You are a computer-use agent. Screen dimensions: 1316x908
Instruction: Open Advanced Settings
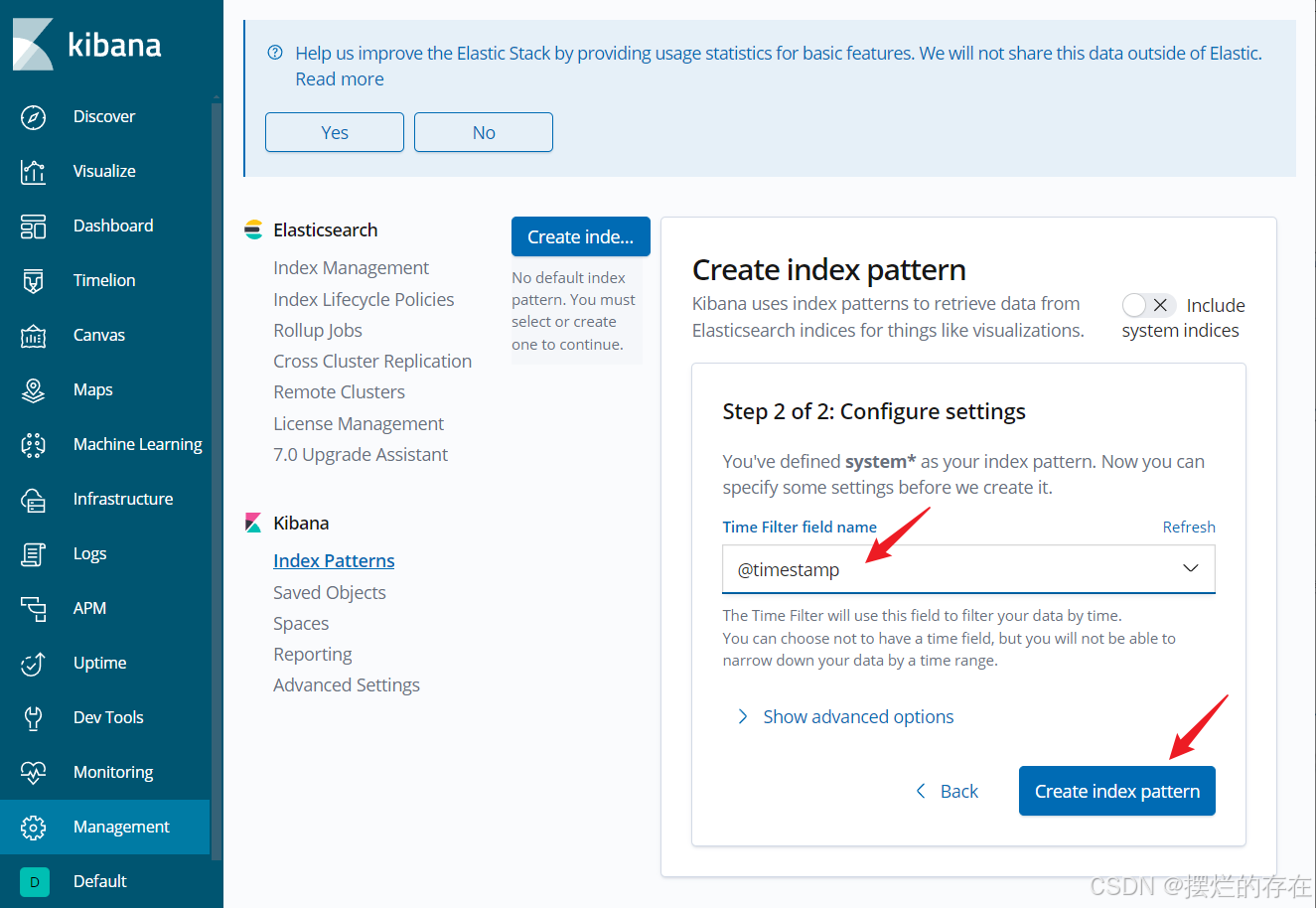tap(347, 685)
